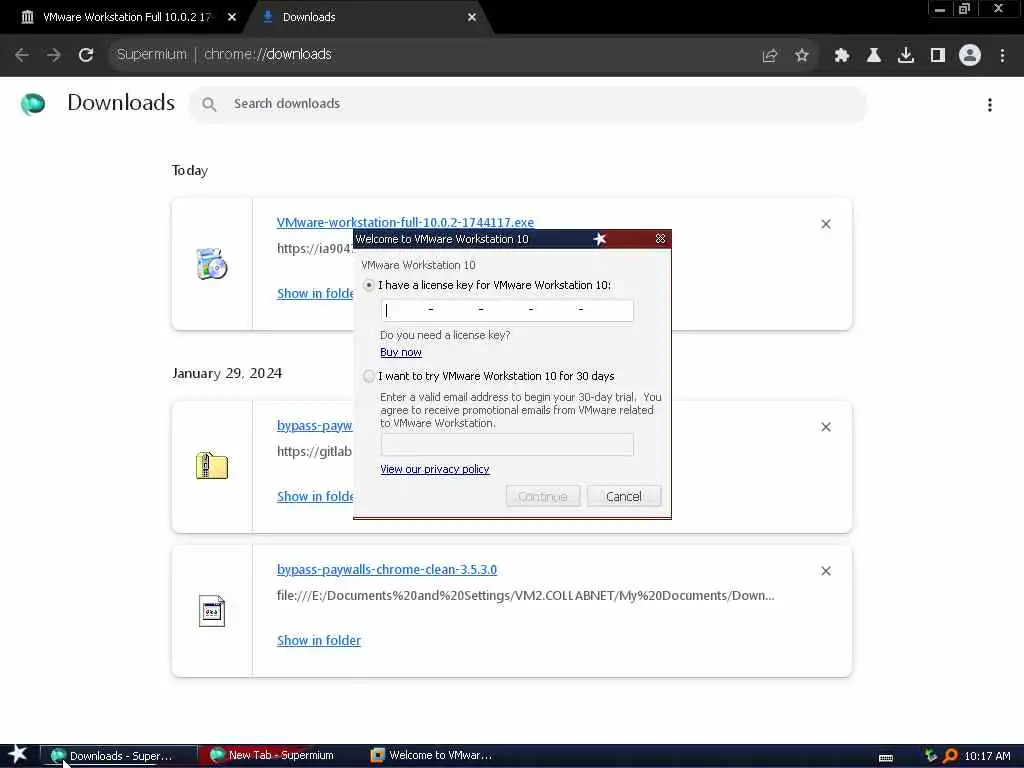Click the 'Today' date heading
Image resolution: width=1024 pixels, height=768 pixels.
coord(190,170)
